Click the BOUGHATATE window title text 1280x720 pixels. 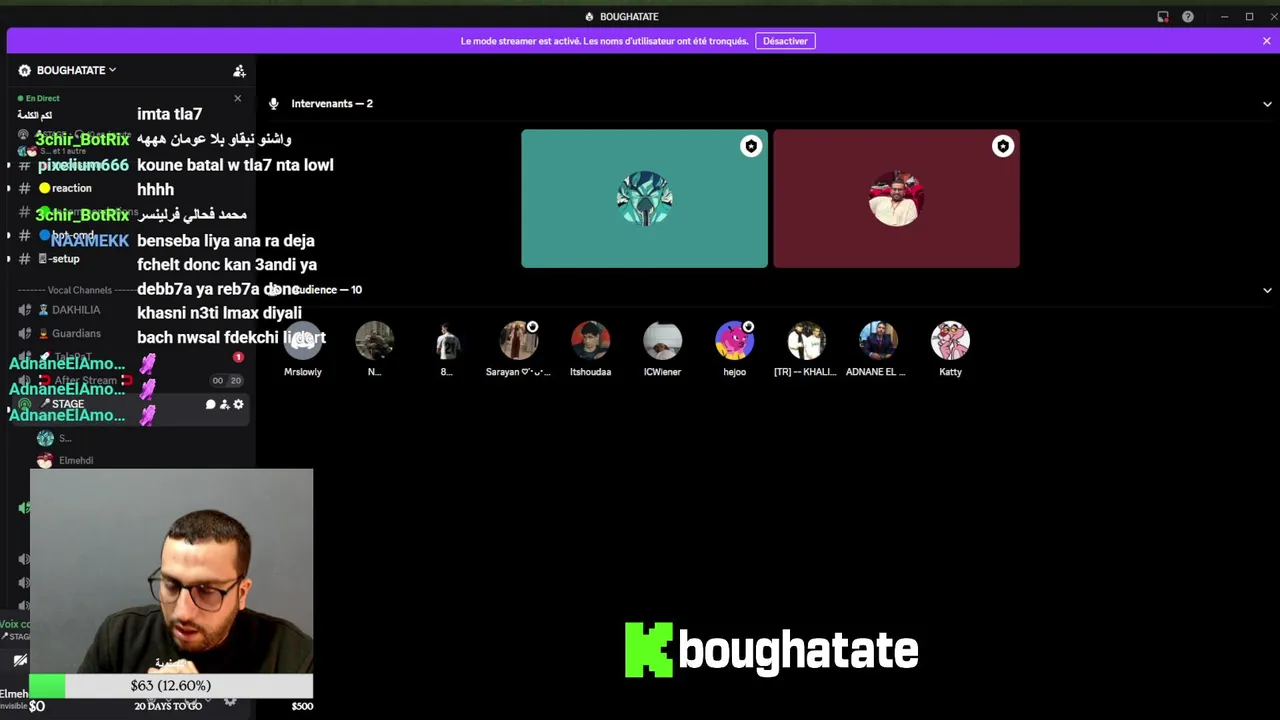click(629, 17)
